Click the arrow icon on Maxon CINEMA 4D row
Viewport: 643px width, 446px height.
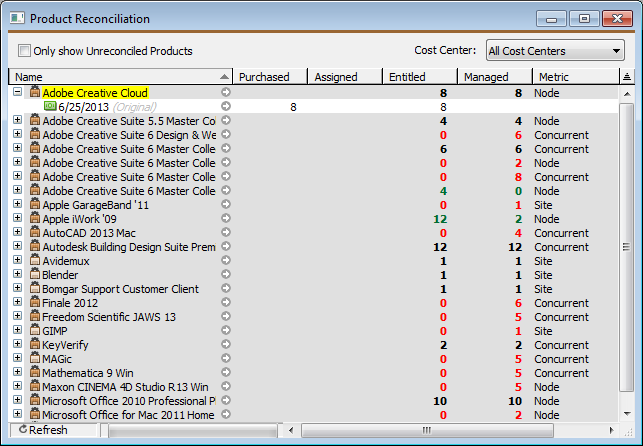point(226,386)
